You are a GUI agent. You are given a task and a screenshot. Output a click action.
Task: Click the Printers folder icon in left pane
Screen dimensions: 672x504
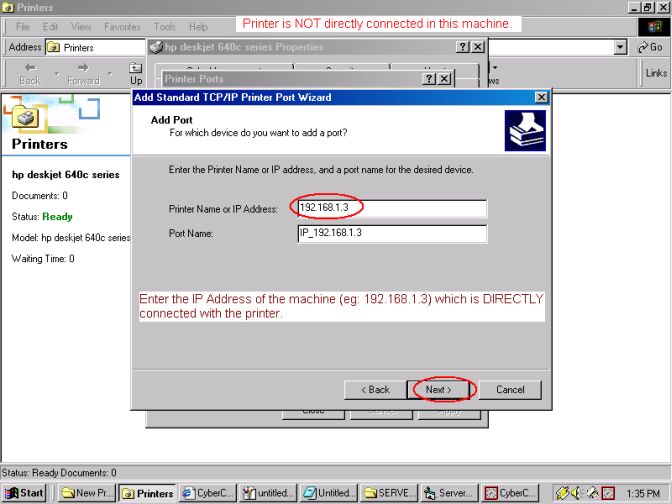[28, 117]
